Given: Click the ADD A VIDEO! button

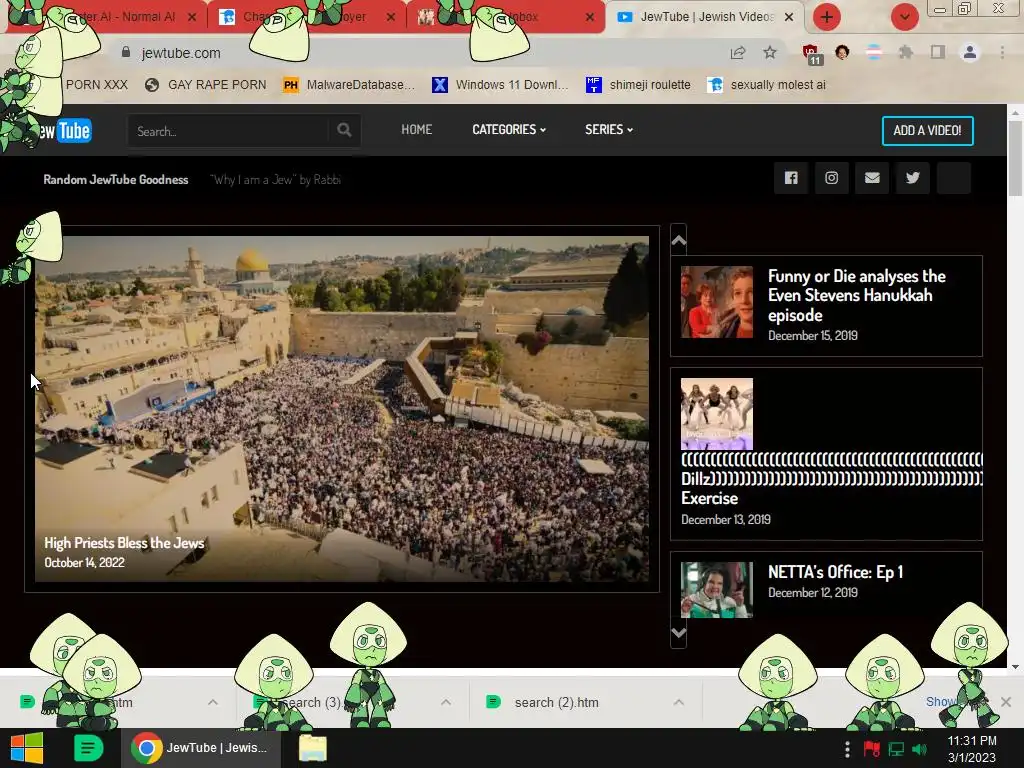Looking at the screenshot, I should coord(927,131).
